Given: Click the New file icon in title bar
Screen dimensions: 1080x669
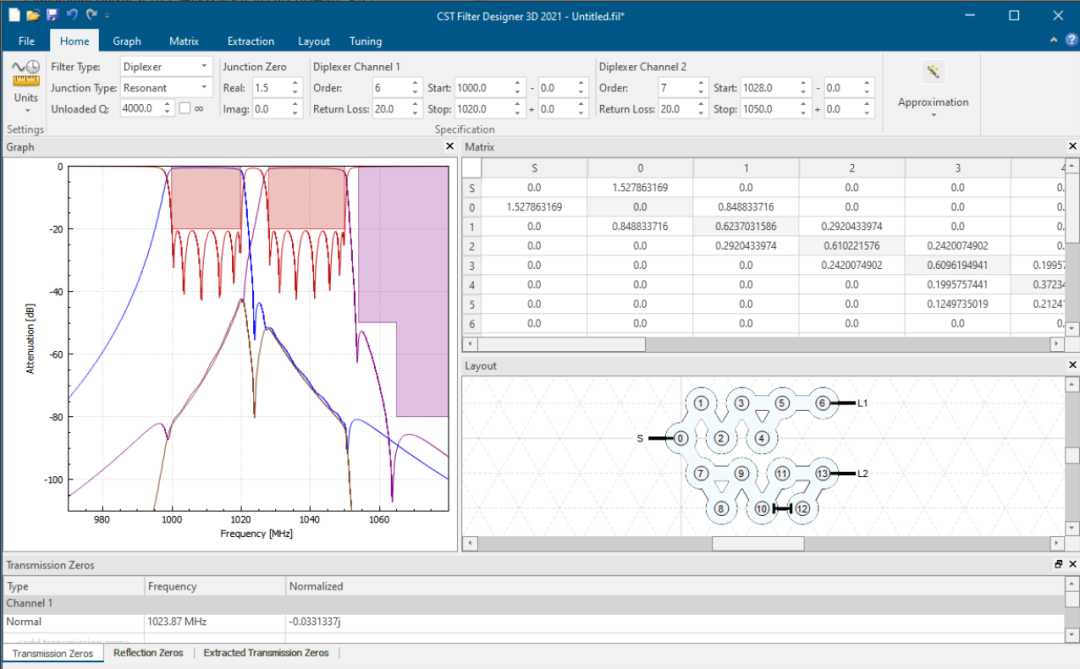Looking at the screenshot, I should coord(12,15).
